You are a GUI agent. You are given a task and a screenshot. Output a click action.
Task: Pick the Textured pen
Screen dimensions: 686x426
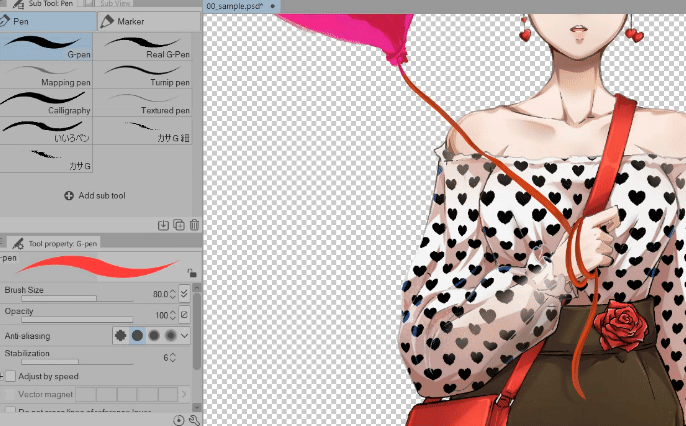coord(143,102)
